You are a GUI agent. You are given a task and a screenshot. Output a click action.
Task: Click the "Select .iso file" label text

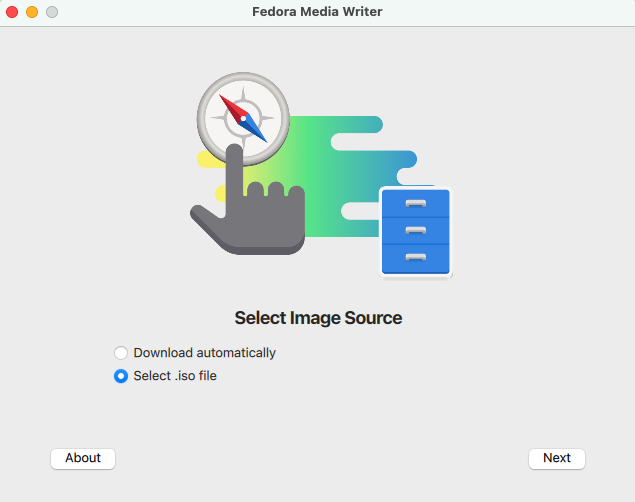tap(175, 377)
